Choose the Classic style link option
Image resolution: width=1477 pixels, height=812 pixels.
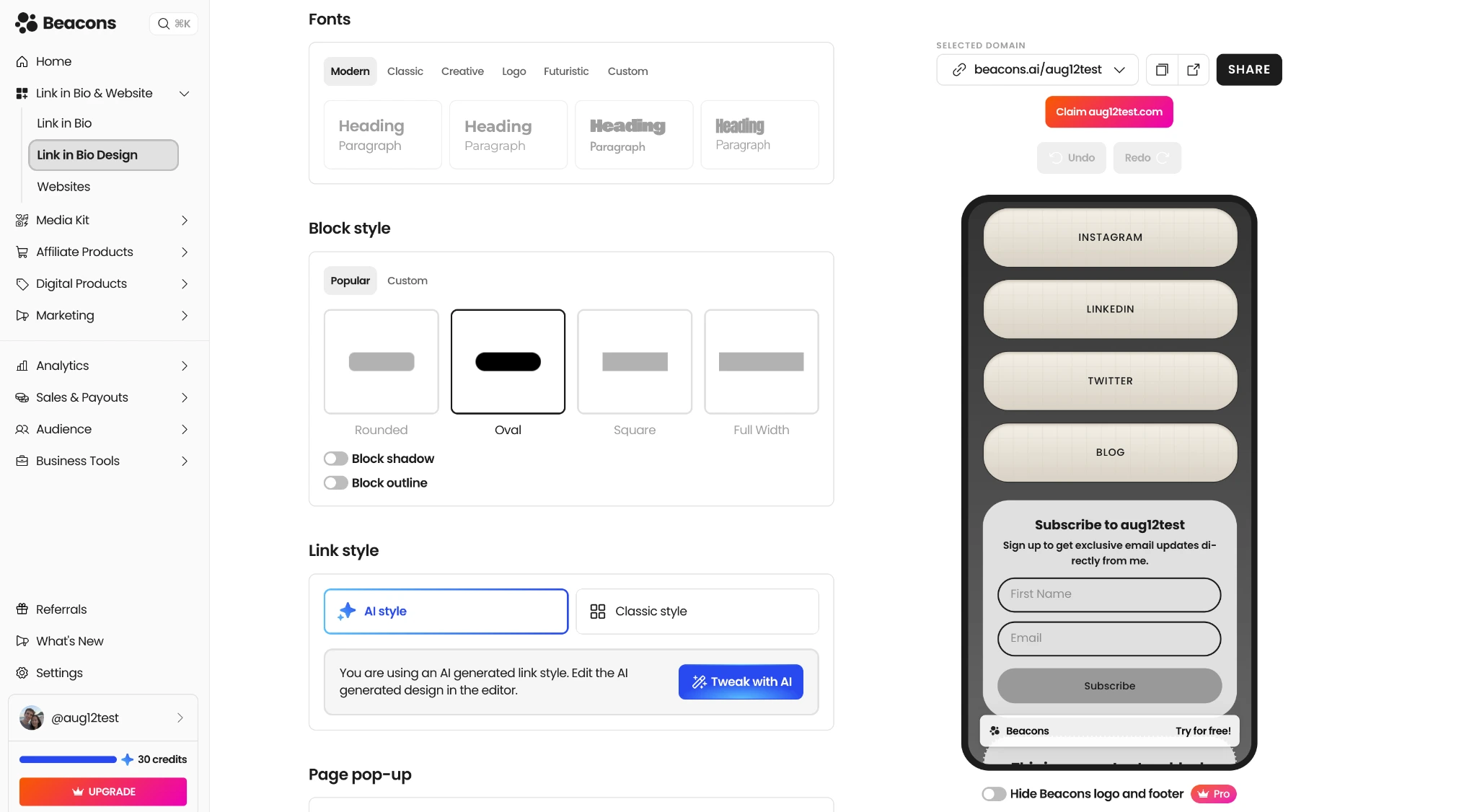[x=697, y=612]
